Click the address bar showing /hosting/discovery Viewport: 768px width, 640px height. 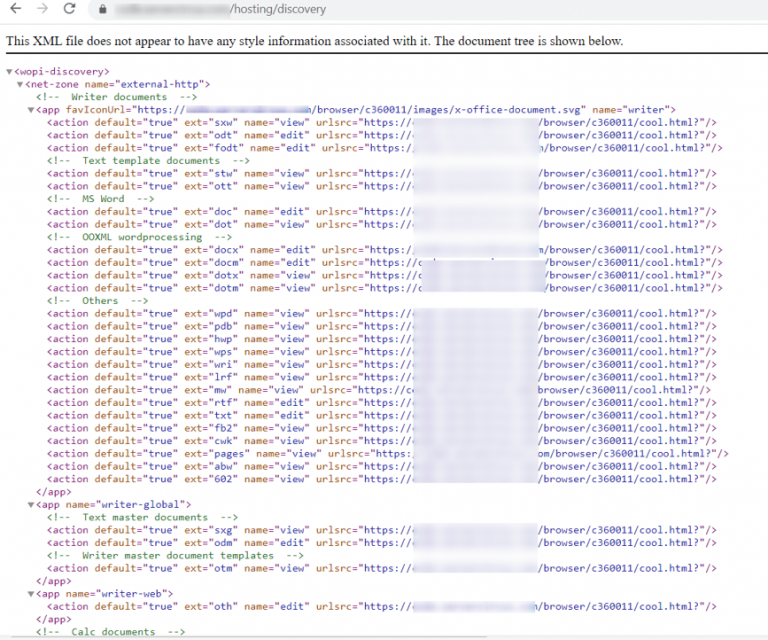click(426, 9)
